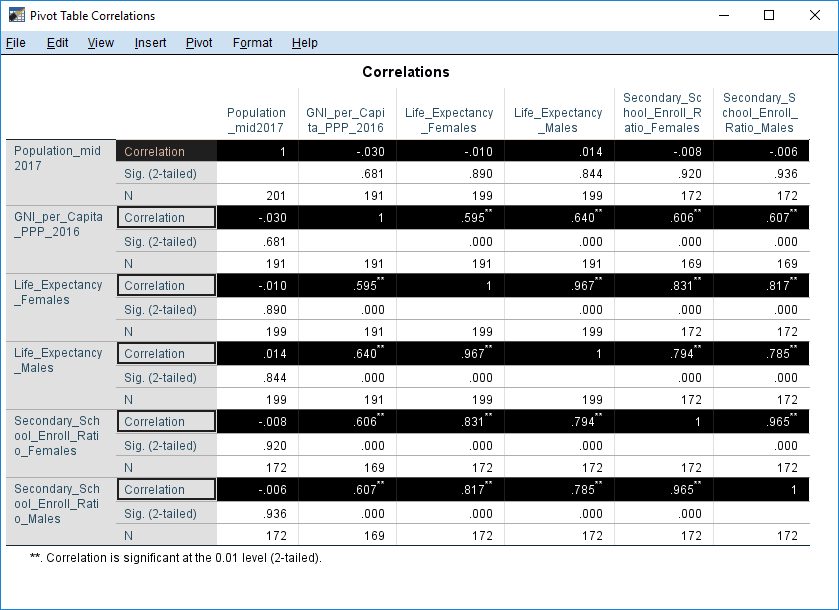839x610 pixels.
Task: Select the Population_mid2017 column header
Action: [x=256, y=120]
